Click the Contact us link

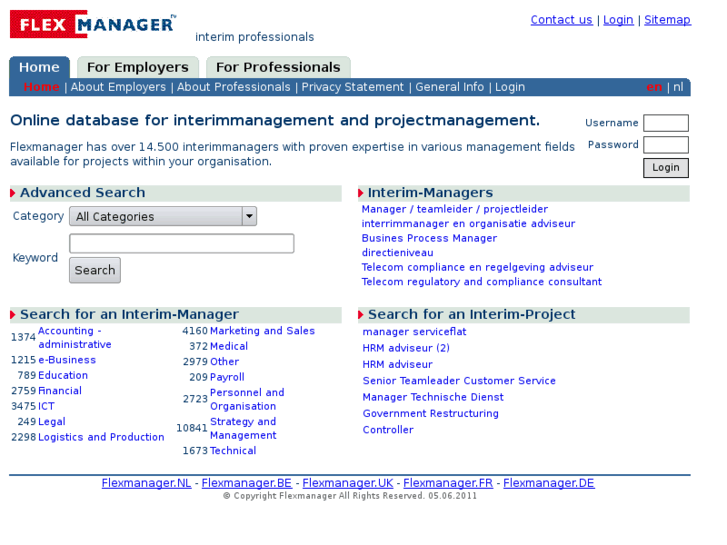point(561,20)
